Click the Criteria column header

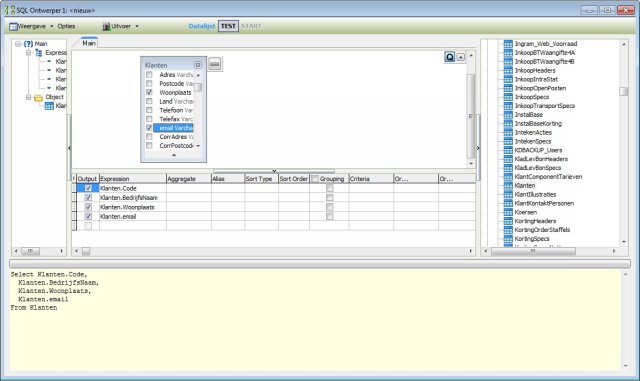coord(371,179)
